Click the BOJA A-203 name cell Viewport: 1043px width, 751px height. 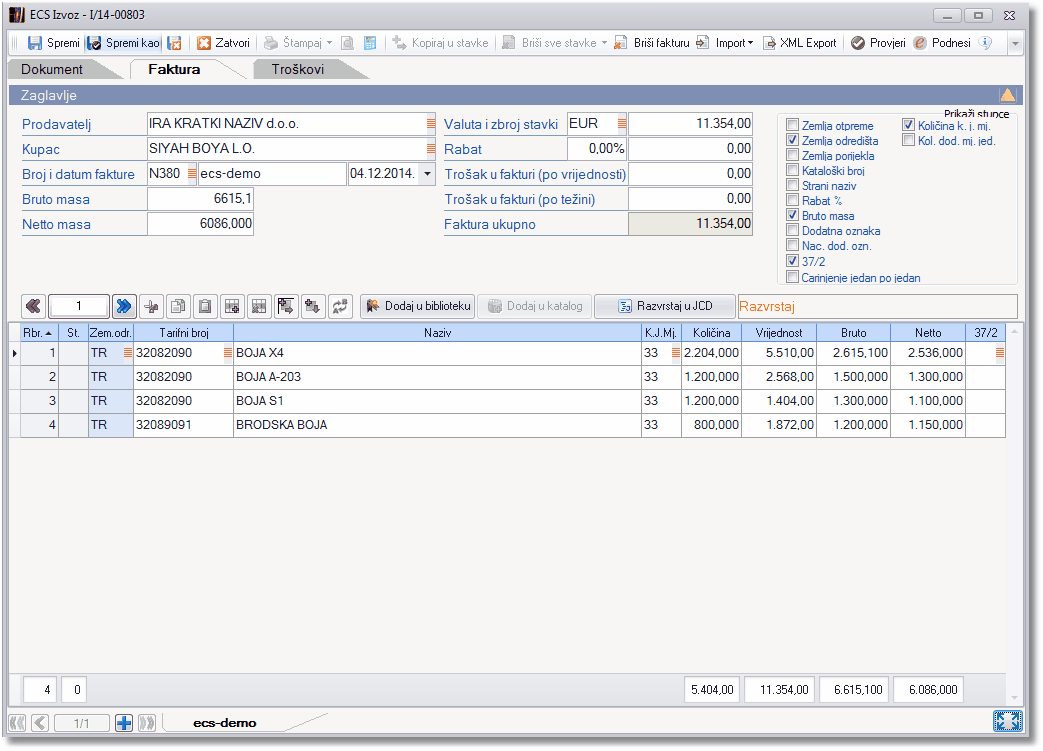(x=437, y=377)
